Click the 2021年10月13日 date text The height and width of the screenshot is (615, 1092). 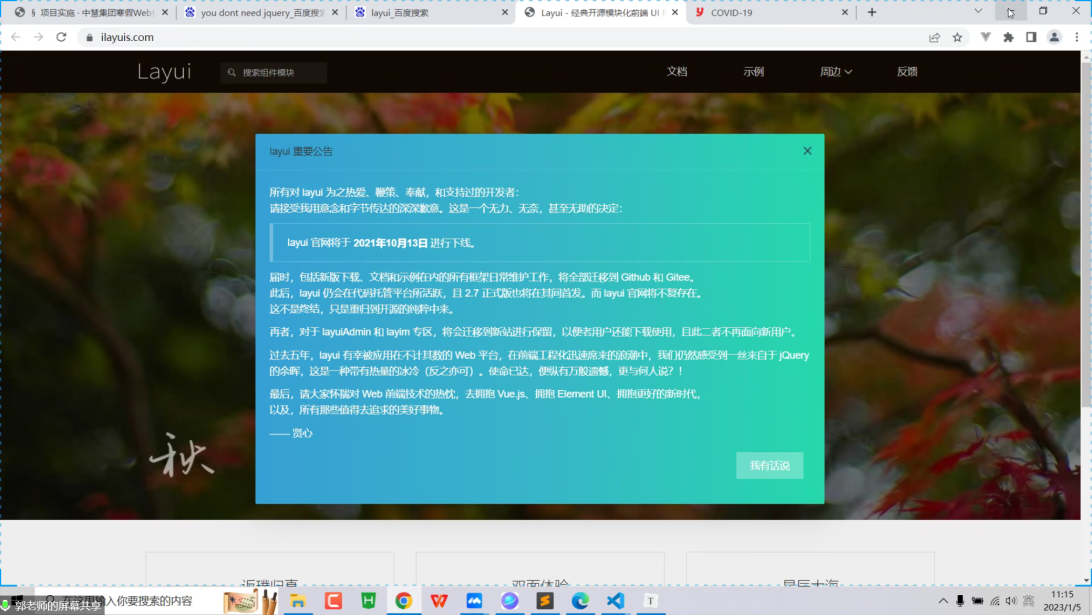(x=391, y=243)
